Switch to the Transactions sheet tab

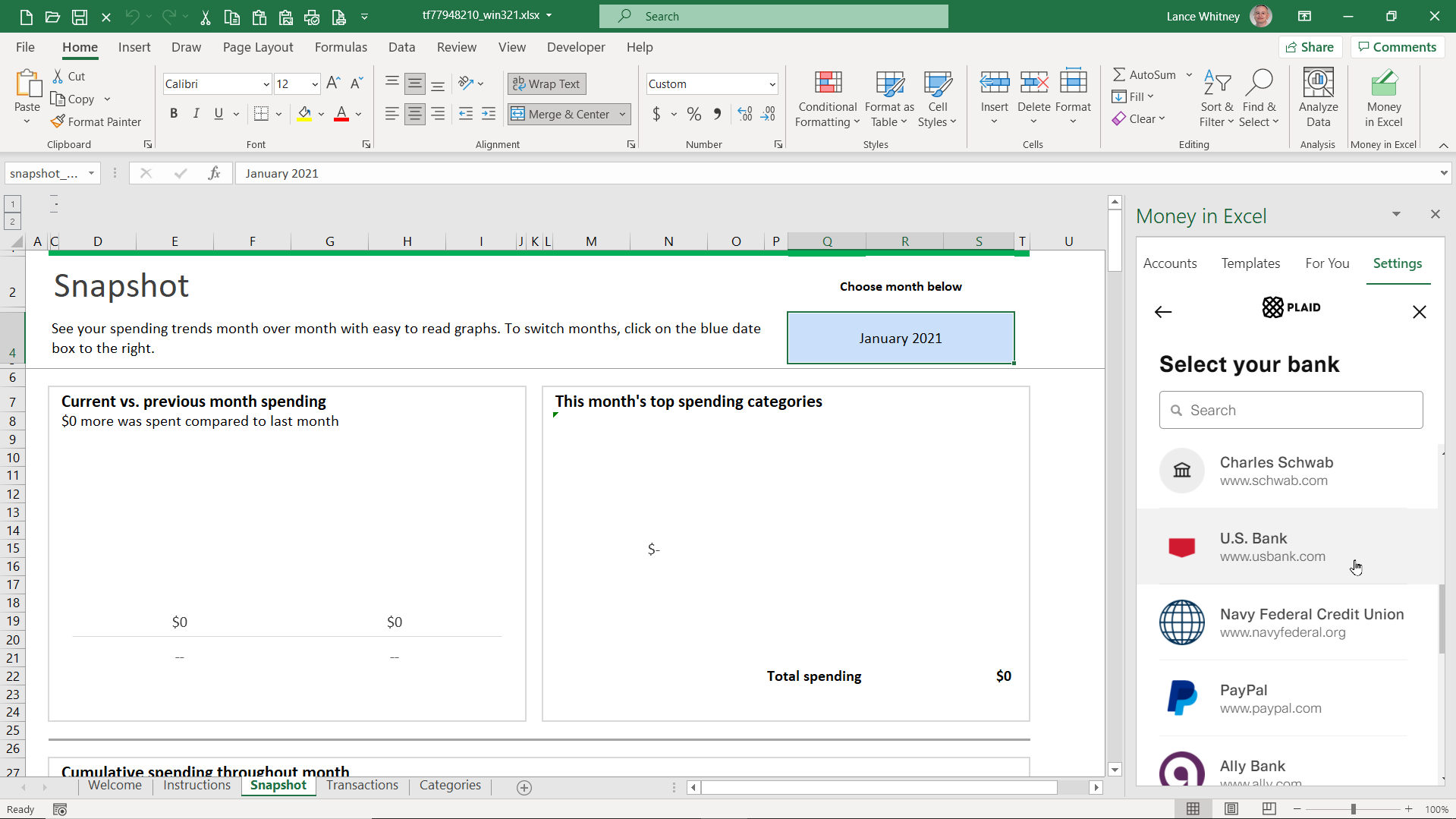pos(362,785)
